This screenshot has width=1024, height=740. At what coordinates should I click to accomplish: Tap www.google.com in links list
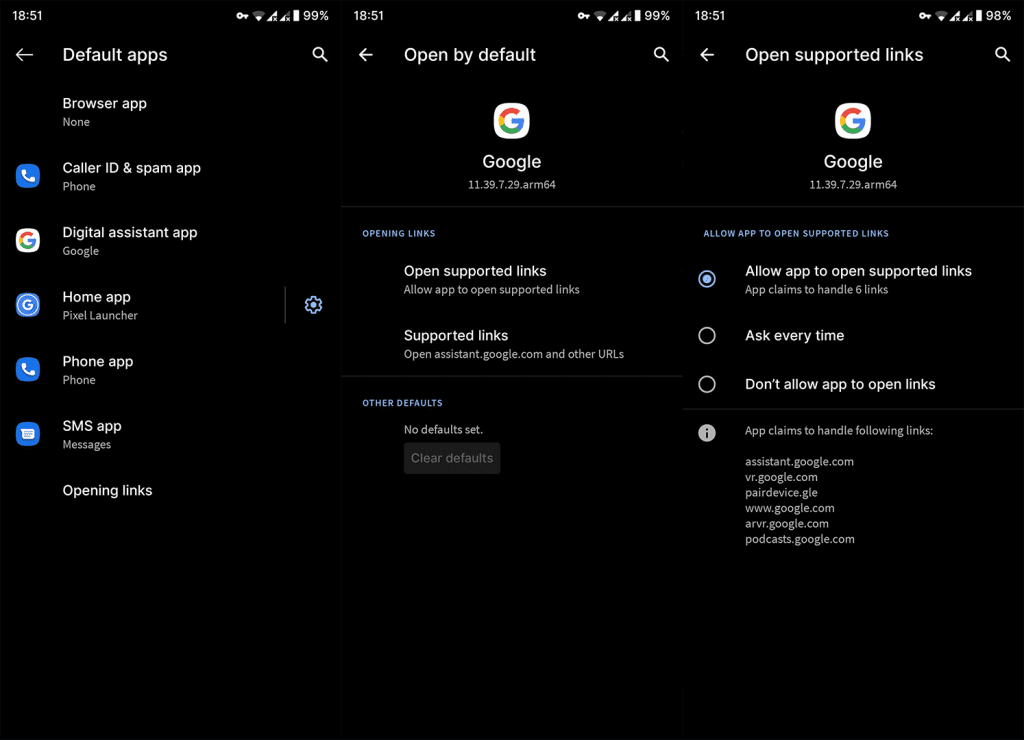[790, 508]
